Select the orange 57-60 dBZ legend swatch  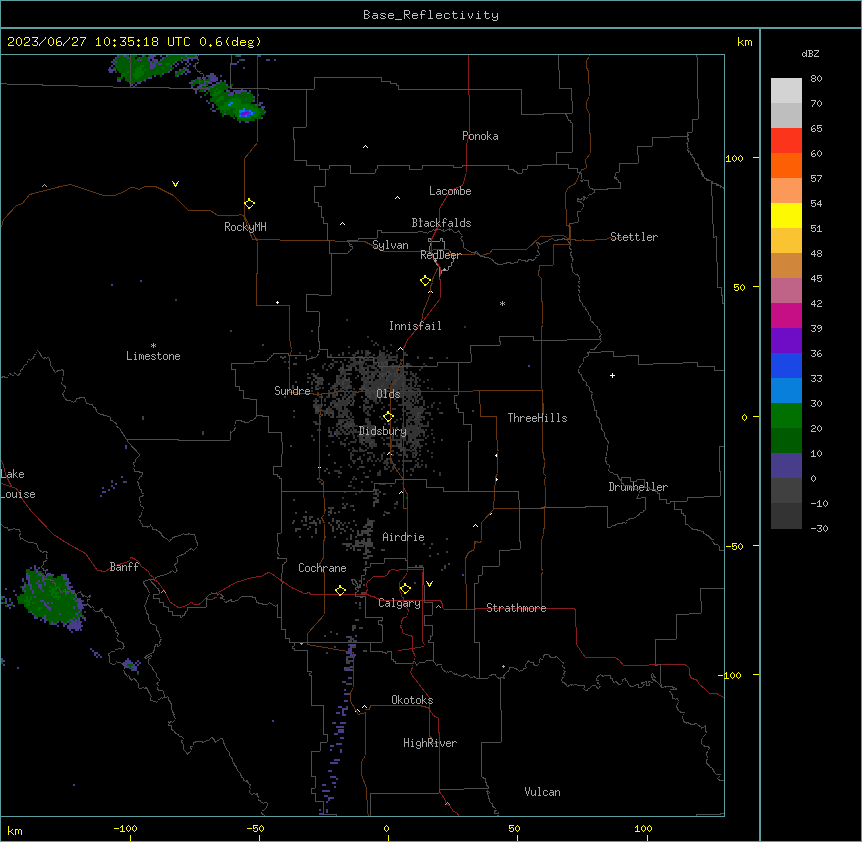(786, 165)
